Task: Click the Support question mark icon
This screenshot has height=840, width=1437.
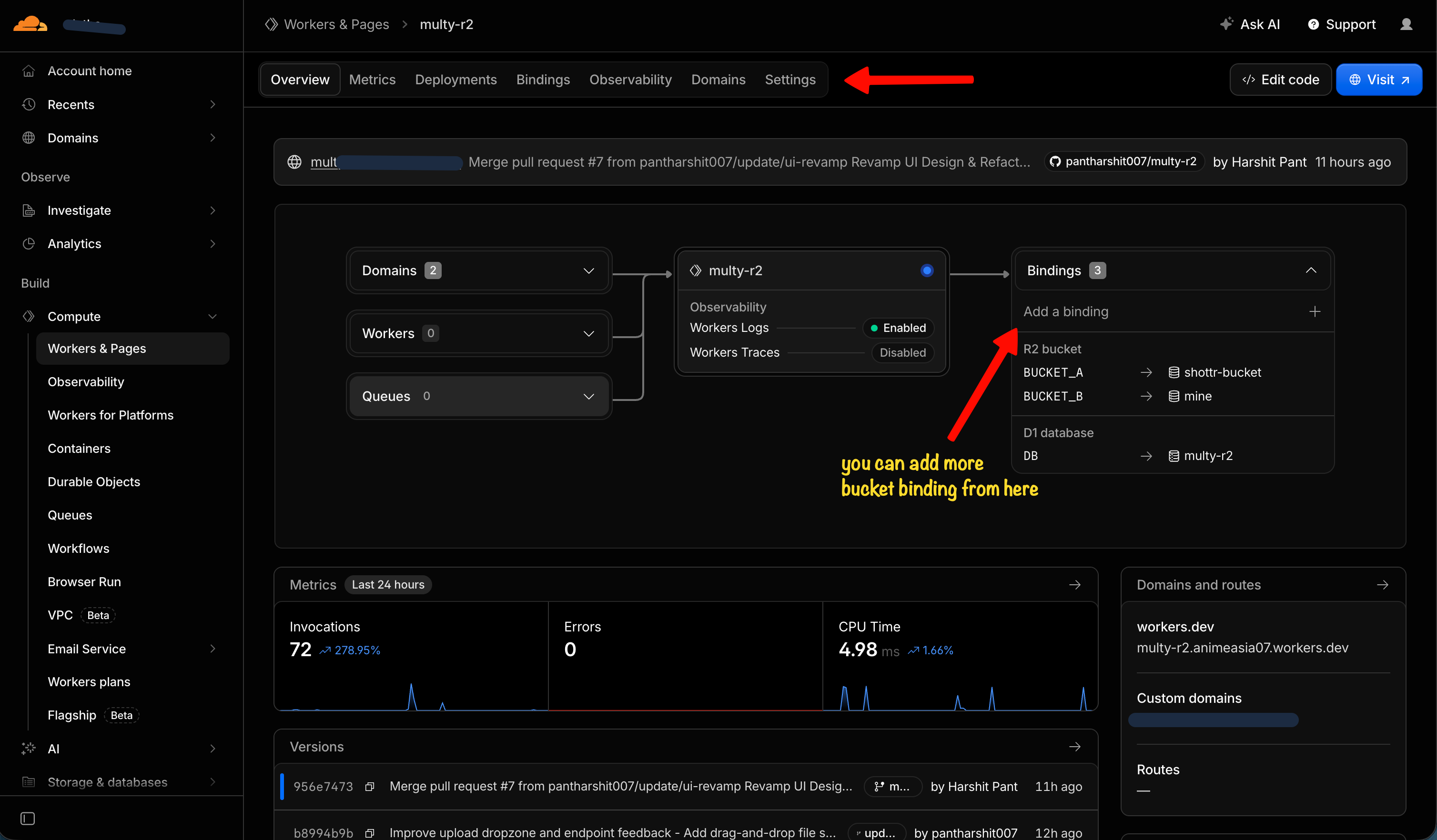Action: coord(1313,24)
